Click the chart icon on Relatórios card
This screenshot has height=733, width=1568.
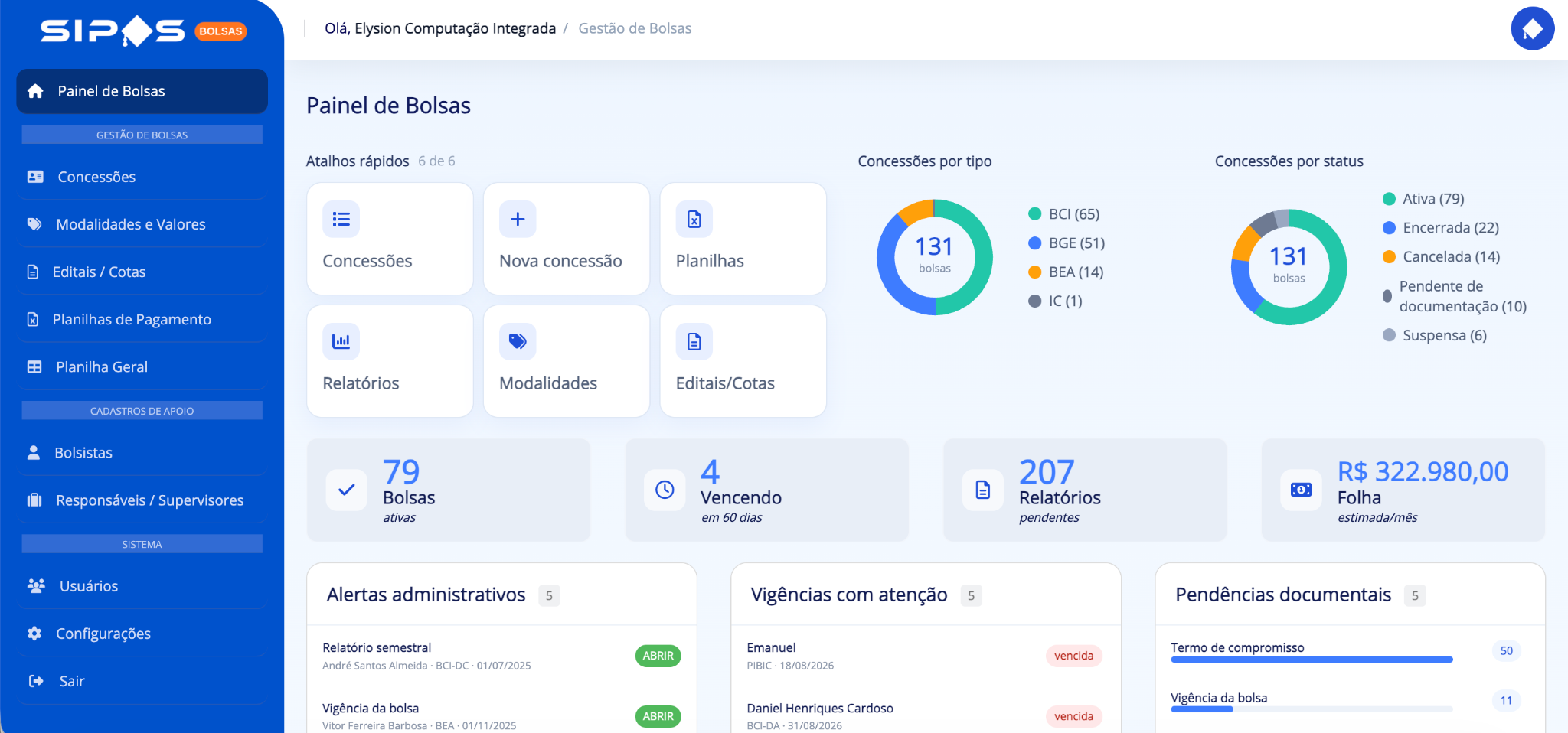(341, 342)
